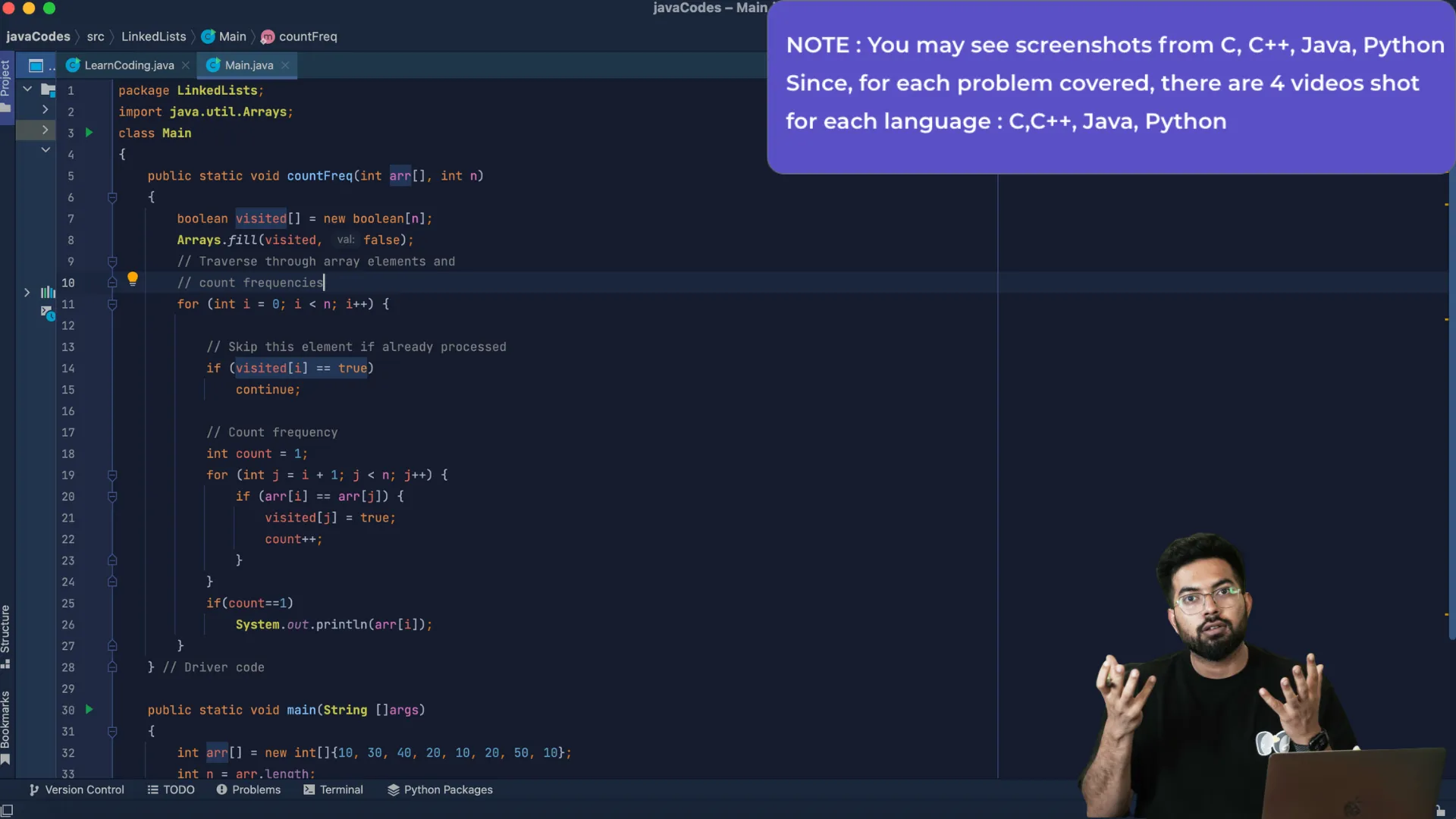Click the orange warning stripe on scrollbar
1456x819 pixels.
pyautogui.click(x=1446, y=205)
